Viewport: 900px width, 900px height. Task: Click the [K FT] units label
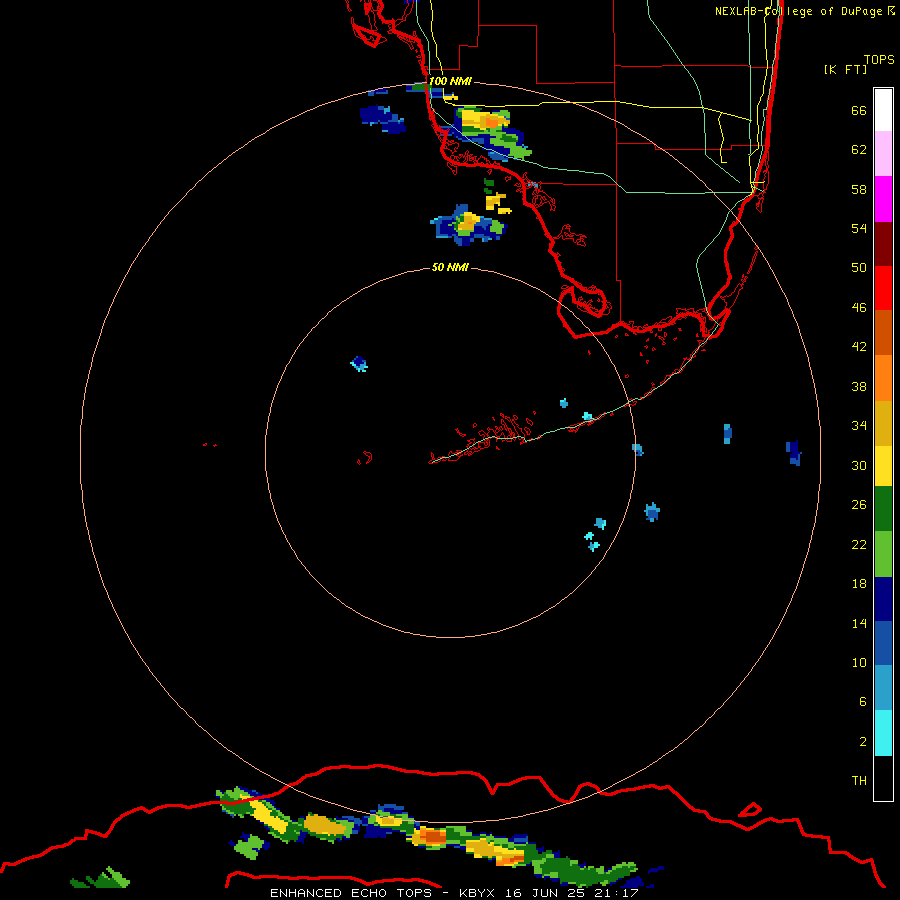click(x=845, y=69)
